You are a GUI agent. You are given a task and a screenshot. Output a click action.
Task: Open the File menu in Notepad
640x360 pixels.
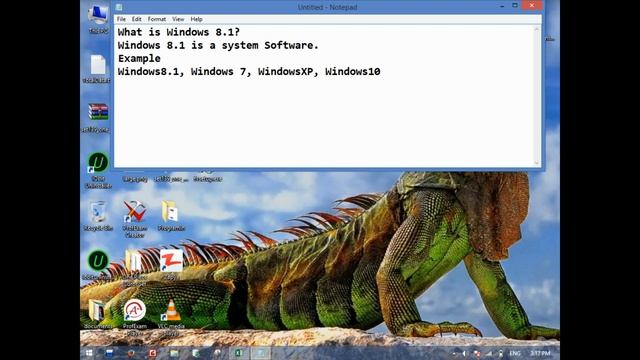click(121, 19)
